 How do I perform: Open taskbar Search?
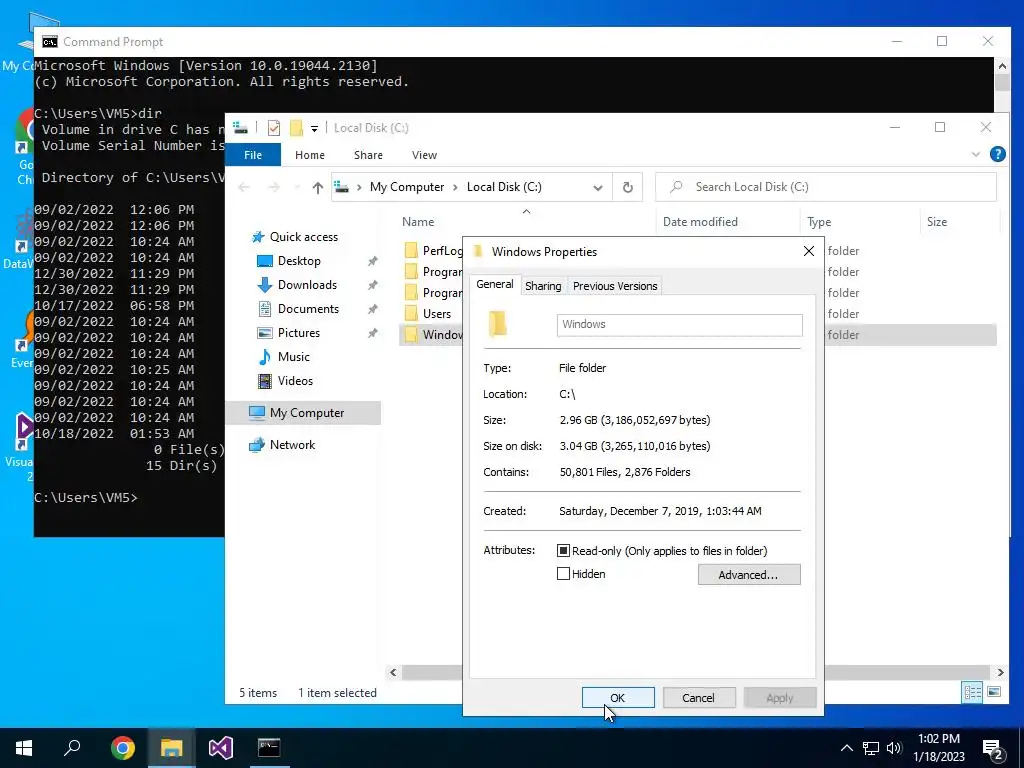click(x=72, y=748)
